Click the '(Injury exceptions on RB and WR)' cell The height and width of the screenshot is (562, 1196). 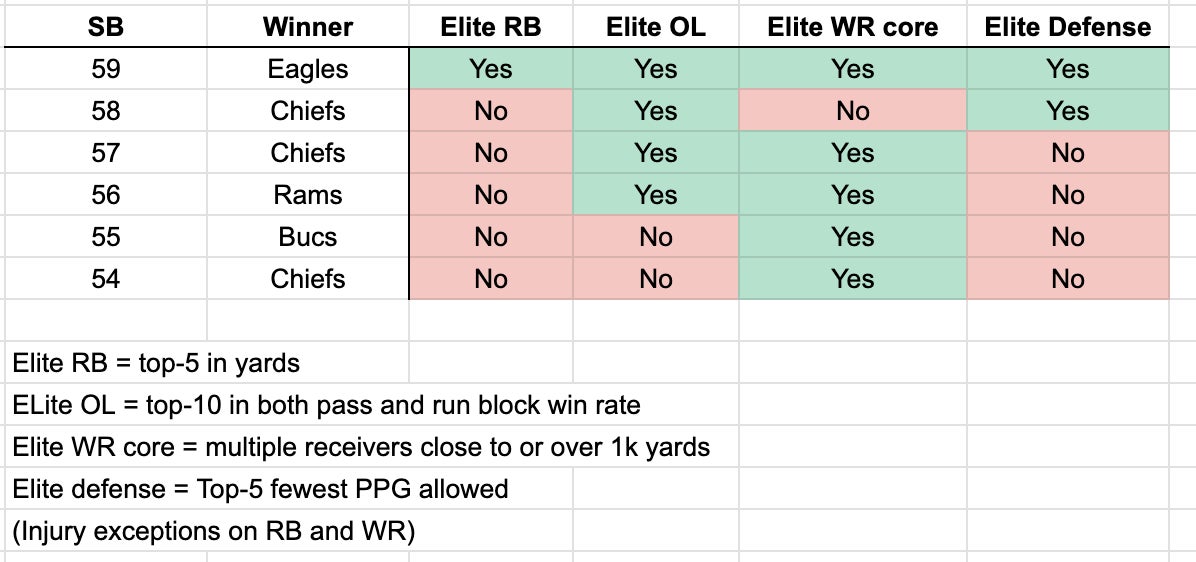tap(213, 532)
